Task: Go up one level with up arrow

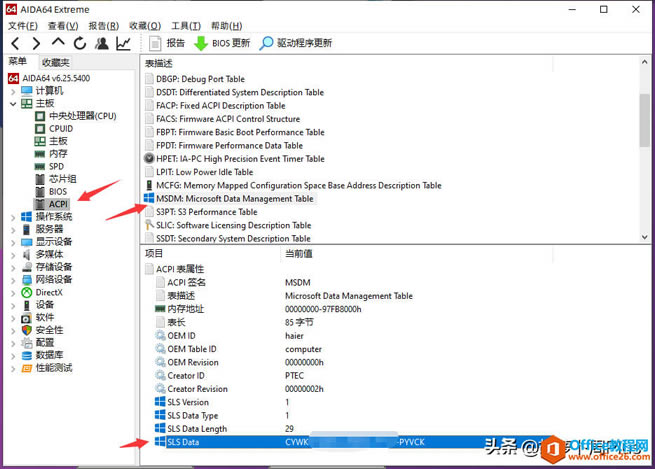Action: point(58,43)
